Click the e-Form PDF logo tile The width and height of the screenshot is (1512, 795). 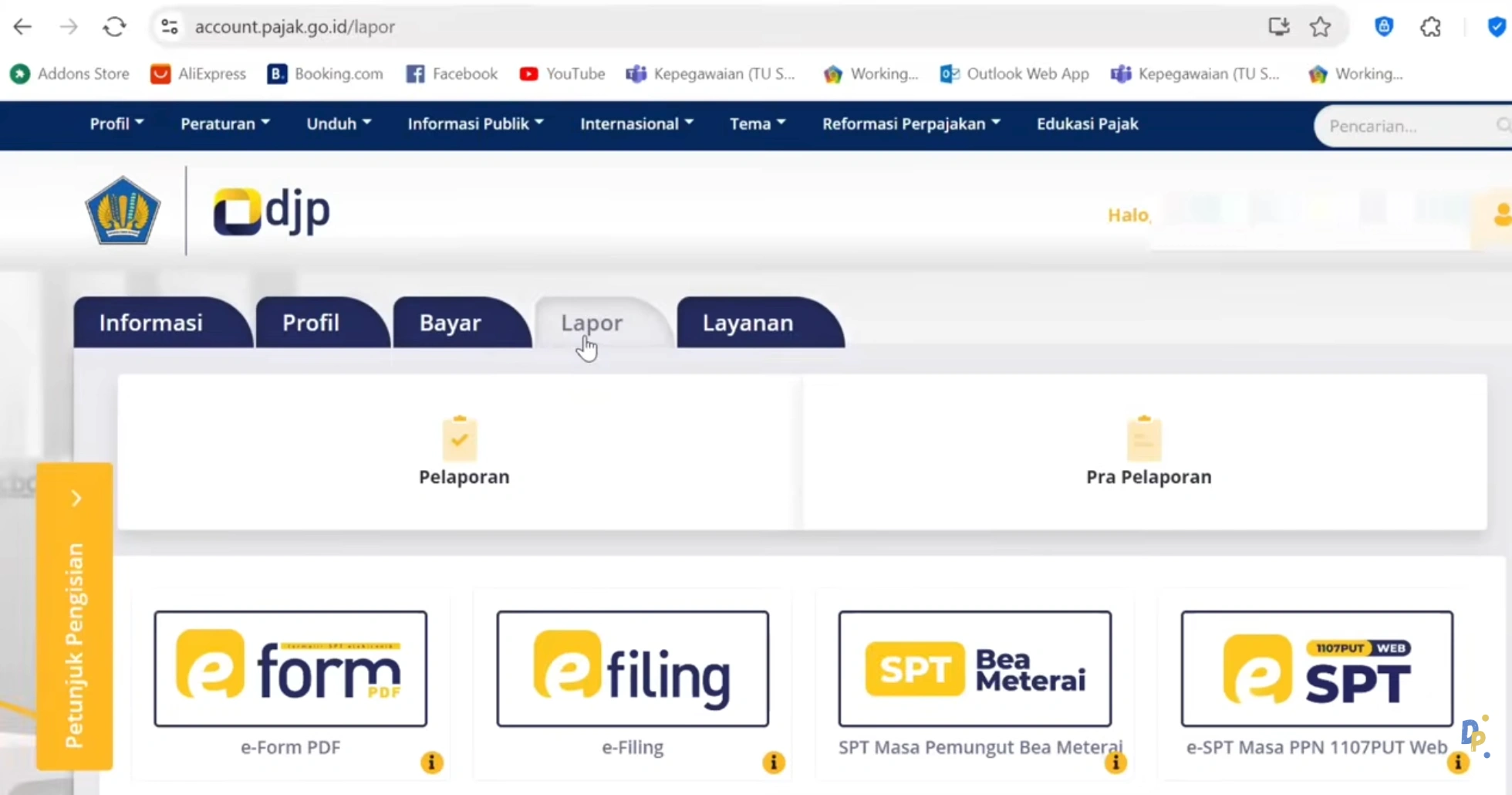pos(290,668)
